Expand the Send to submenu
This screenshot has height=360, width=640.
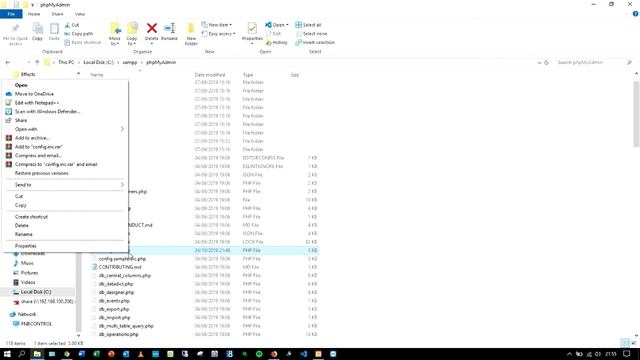(x=65, y=185)
